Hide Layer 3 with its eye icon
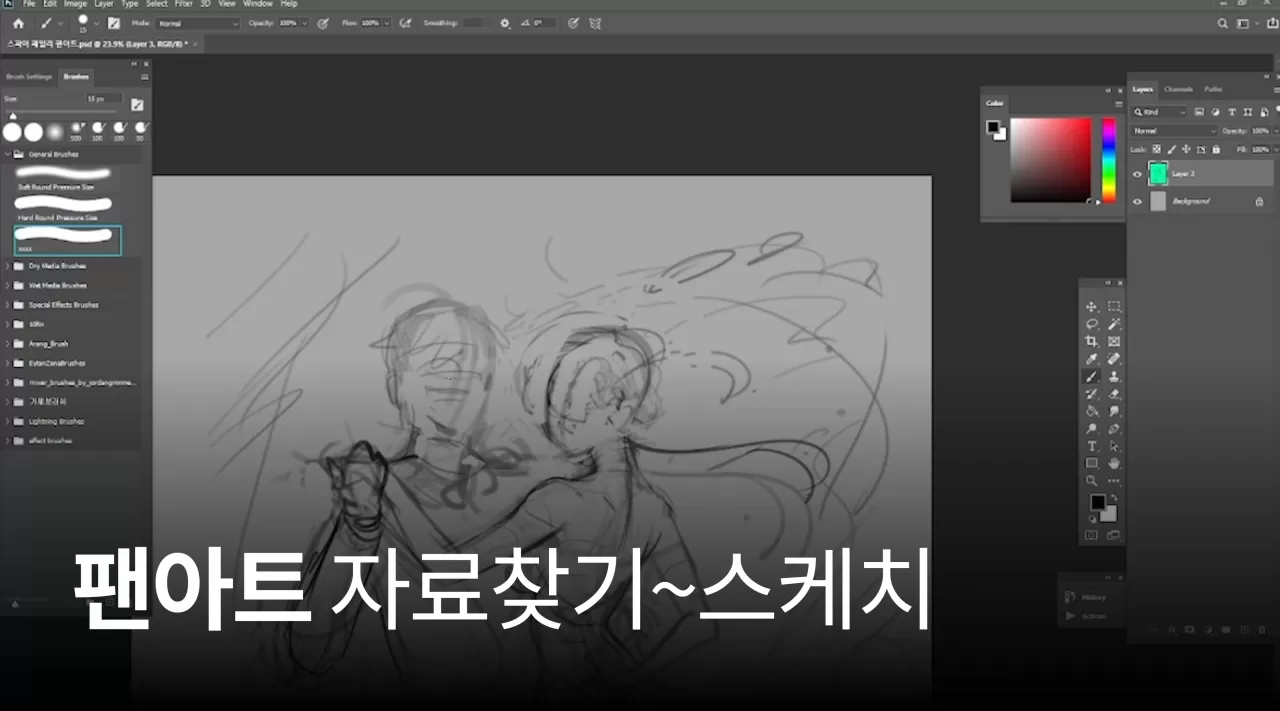The width and height of the screenshot is (1280, 711). tap(1137, 174)
